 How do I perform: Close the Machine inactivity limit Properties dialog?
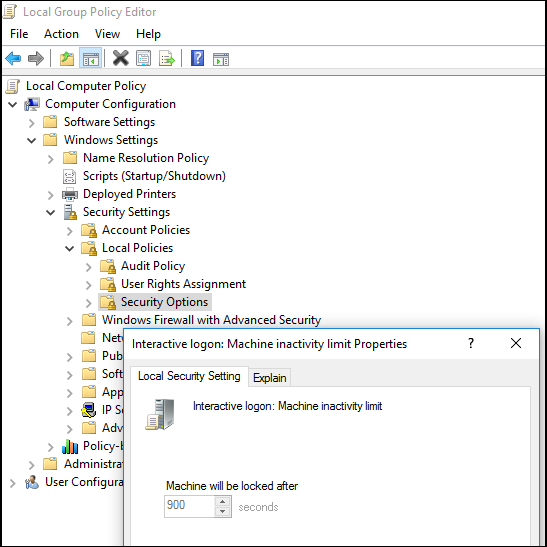coord(516,344)
